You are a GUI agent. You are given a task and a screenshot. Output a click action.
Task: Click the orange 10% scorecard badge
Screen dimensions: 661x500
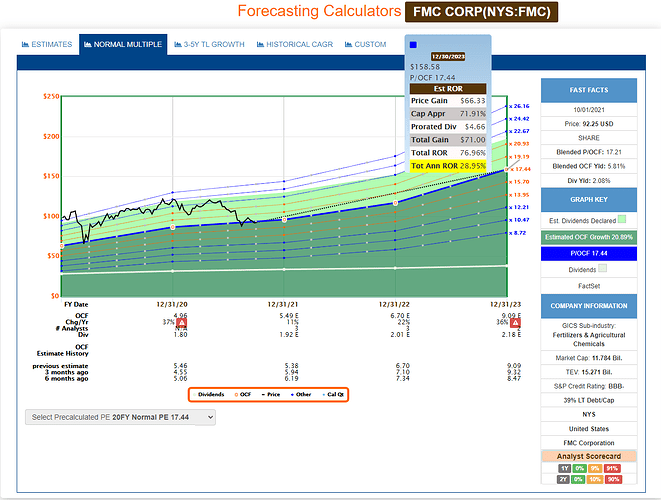pyautogui.click(x=594, y=479)
